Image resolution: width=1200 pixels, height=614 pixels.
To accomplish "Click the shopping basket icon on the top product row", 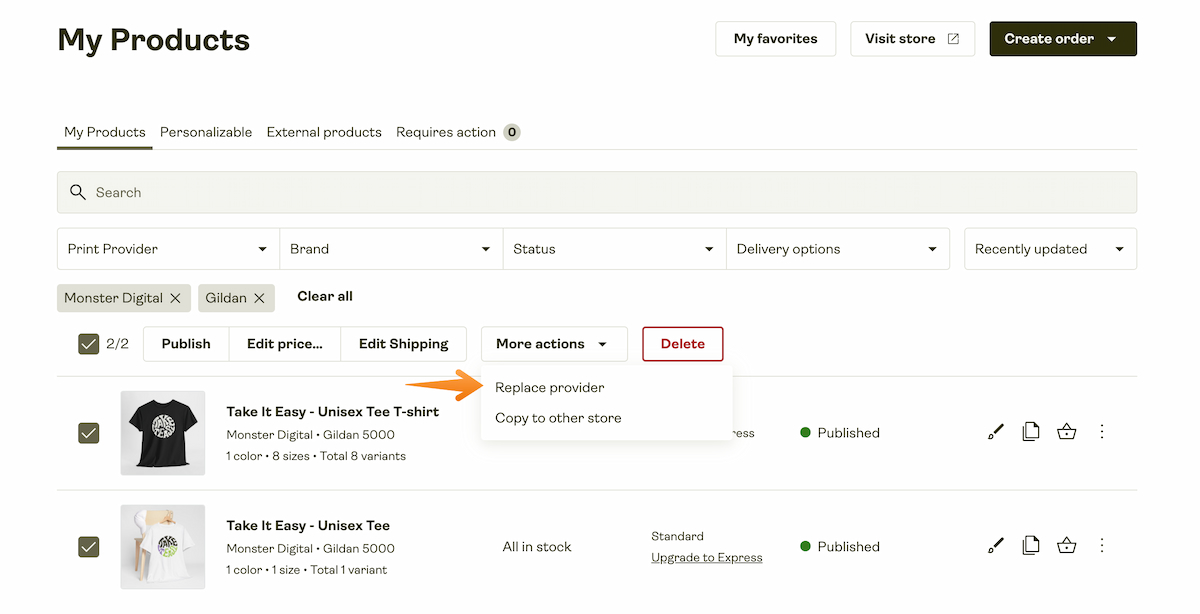I will coord(1066,431).
